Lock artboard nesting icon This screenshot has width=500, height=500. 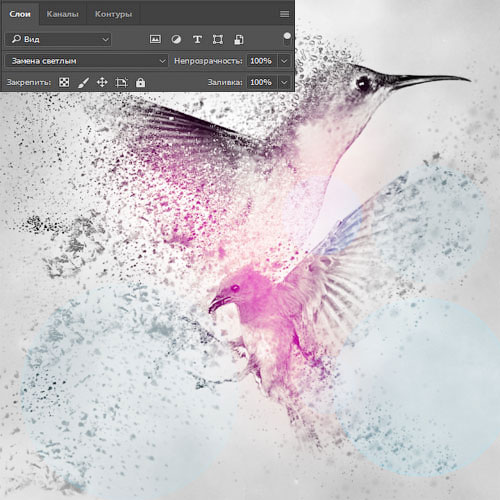click(x=121, y=82)
